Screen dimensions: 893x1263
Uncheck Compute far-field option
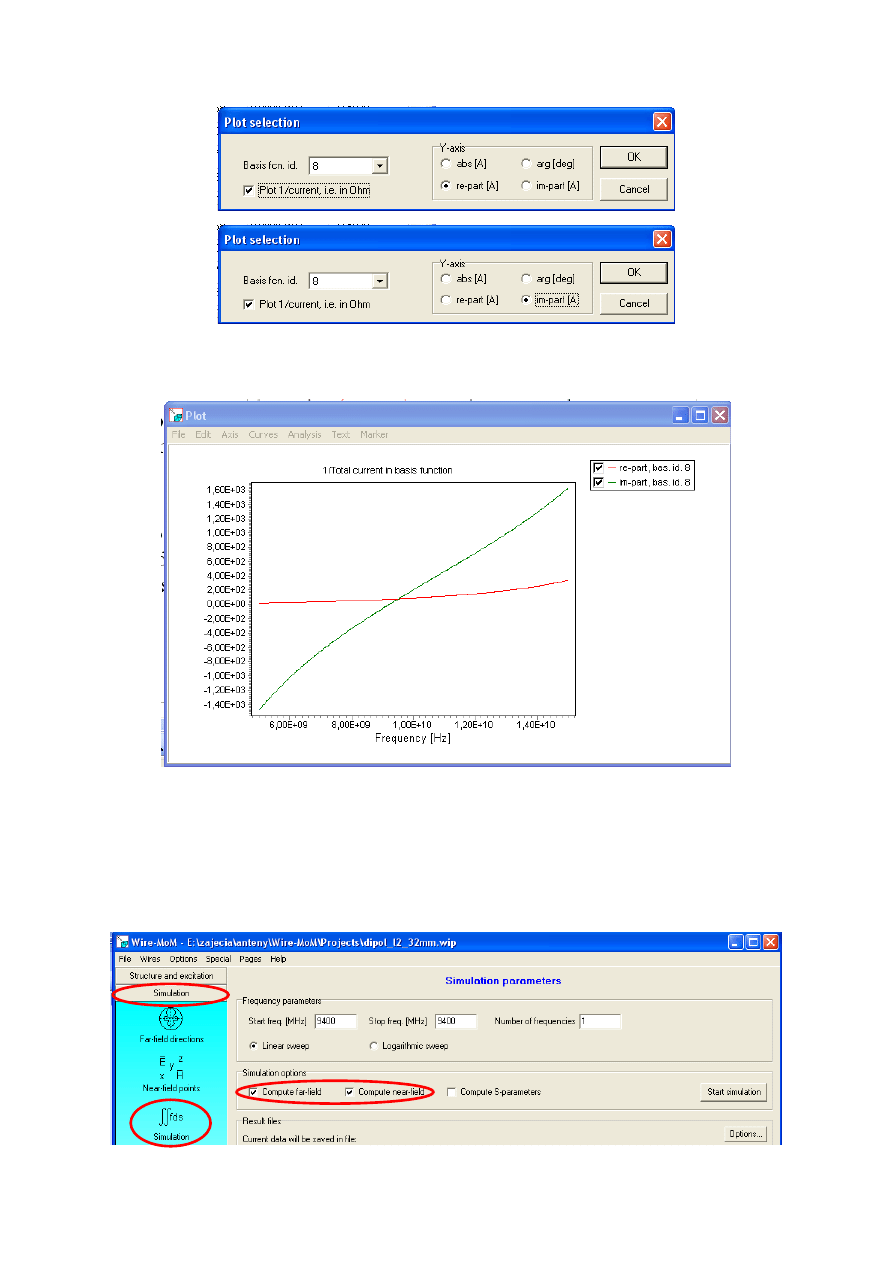253,1092
